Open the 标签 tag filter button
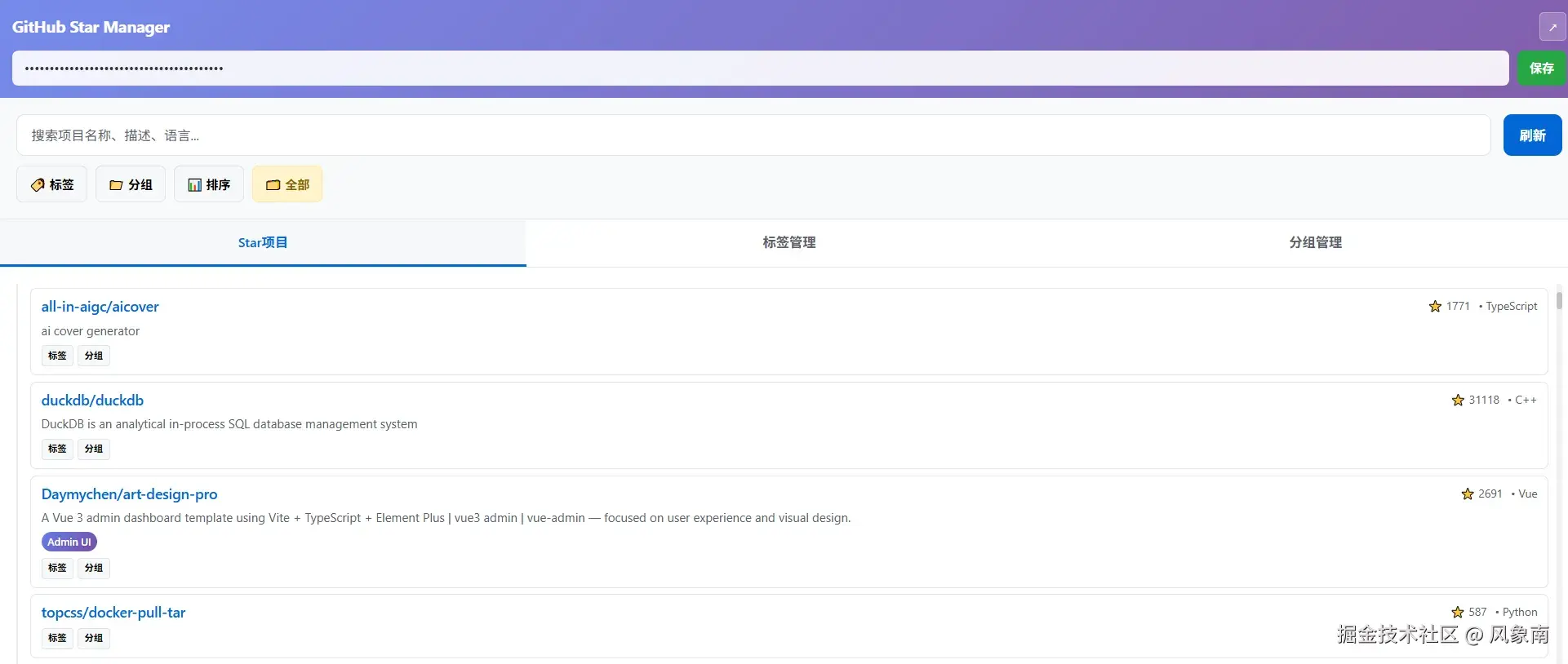This screenshot has height=664, width=1568. click(x=52, y=184)
